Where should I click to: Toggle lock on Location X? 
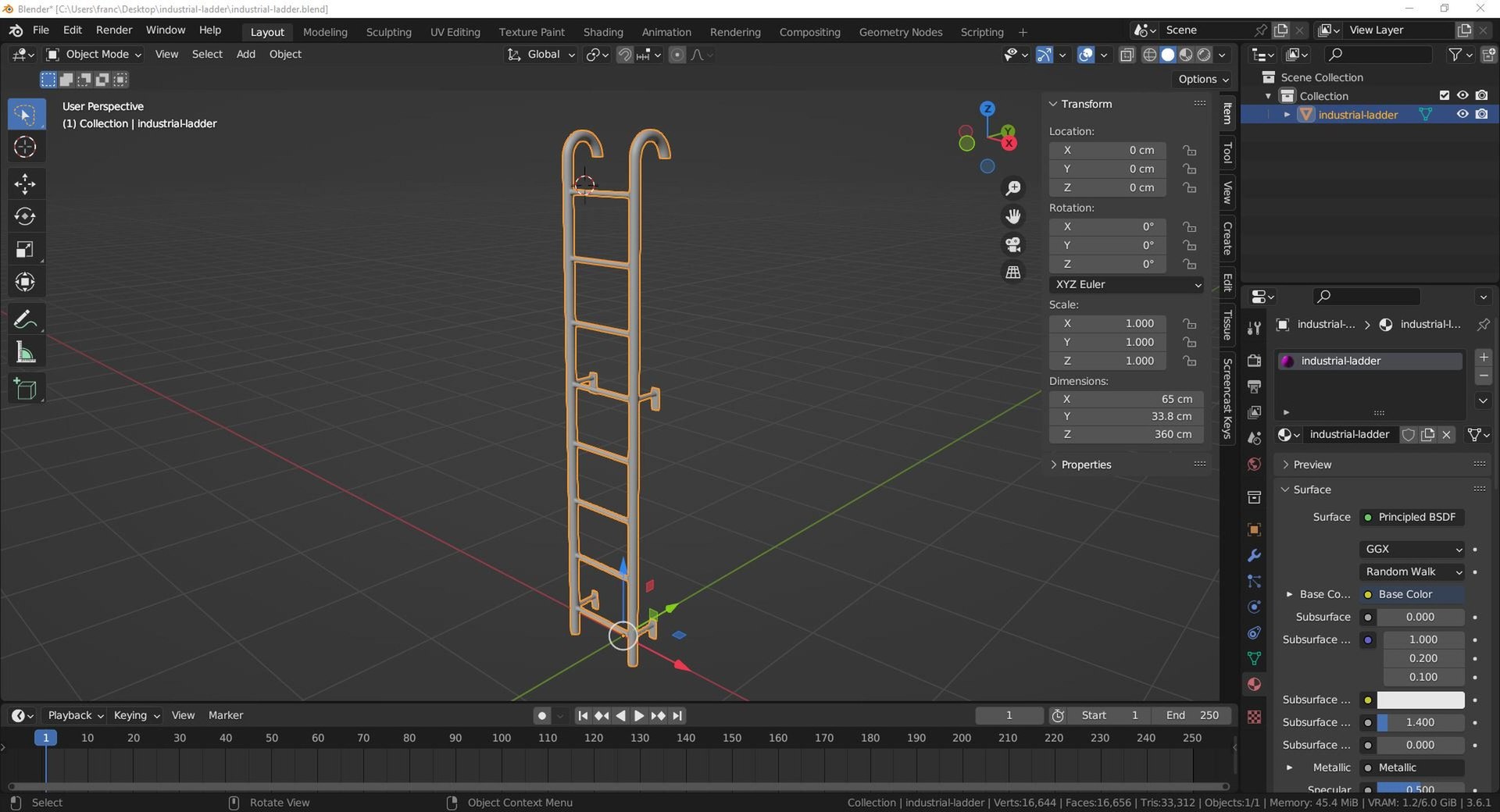click(x=1189, y=150)
